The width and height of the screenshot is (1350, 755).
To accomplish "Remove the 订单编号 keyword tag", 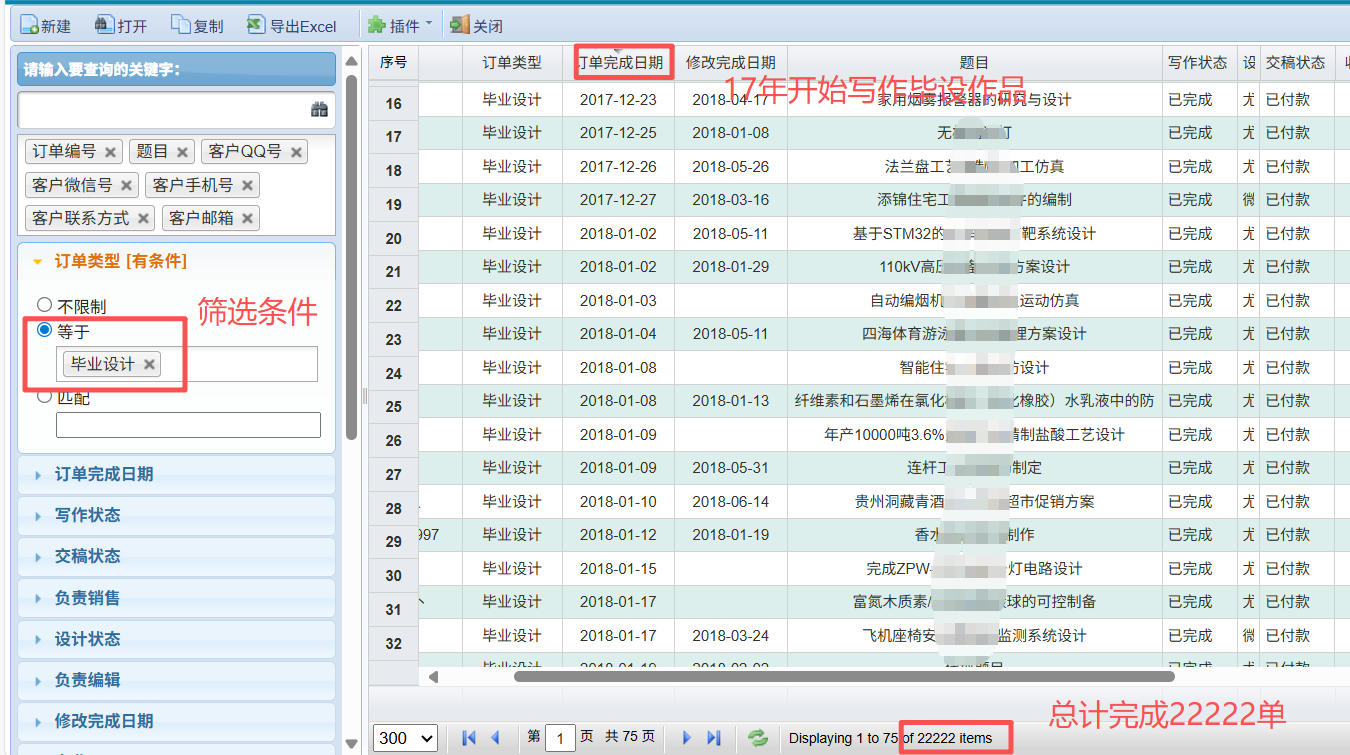I will coord(110,152).
